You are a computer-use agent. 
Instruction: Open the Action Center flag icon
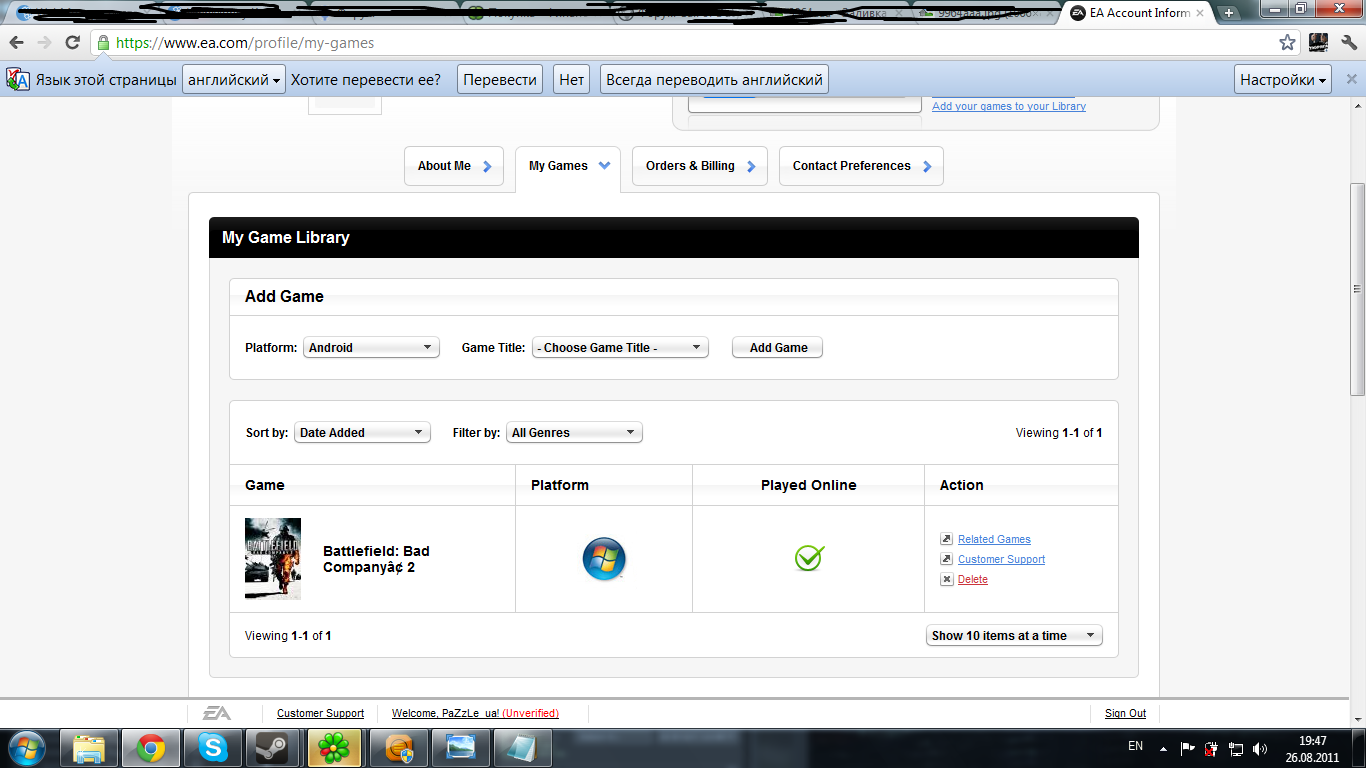click(1188, 748)
